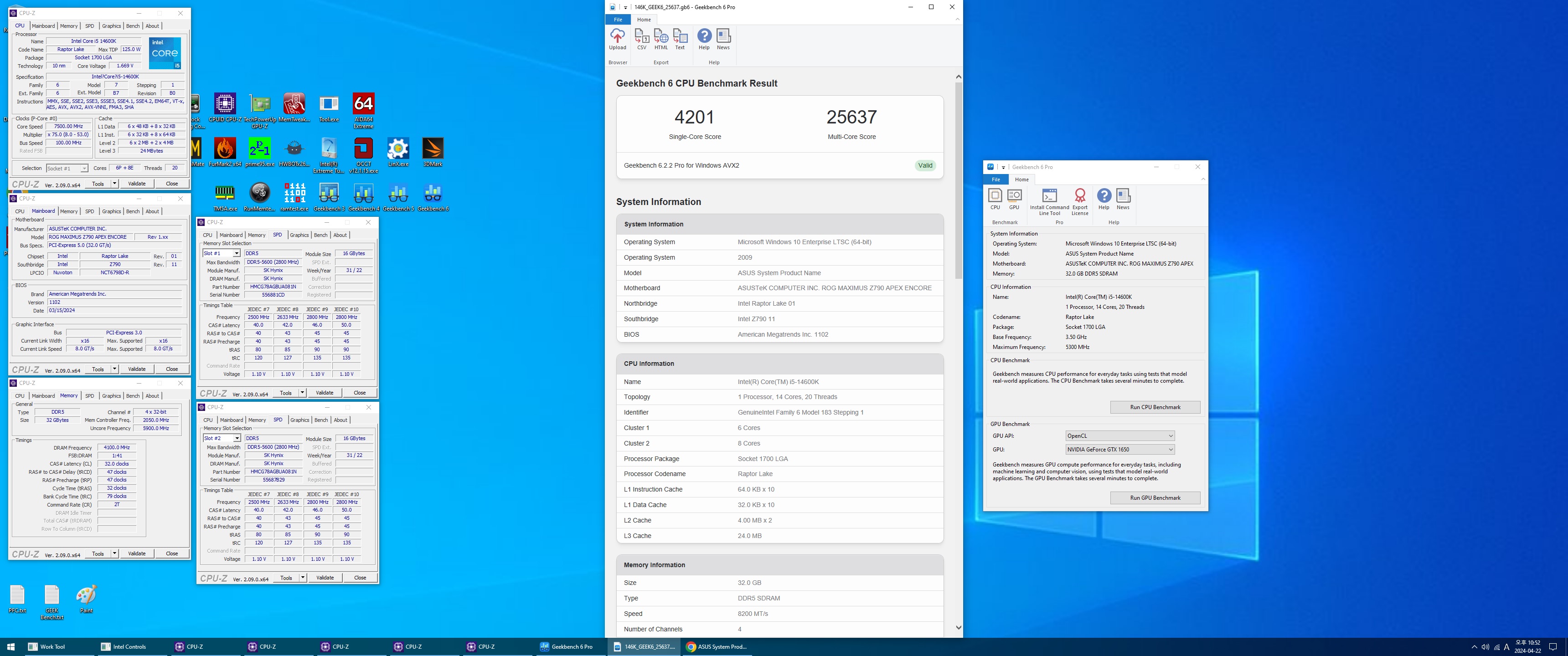Select the RunMemtest desktop icon
This screenshot has height=656, width=1568.
(260, 197)
